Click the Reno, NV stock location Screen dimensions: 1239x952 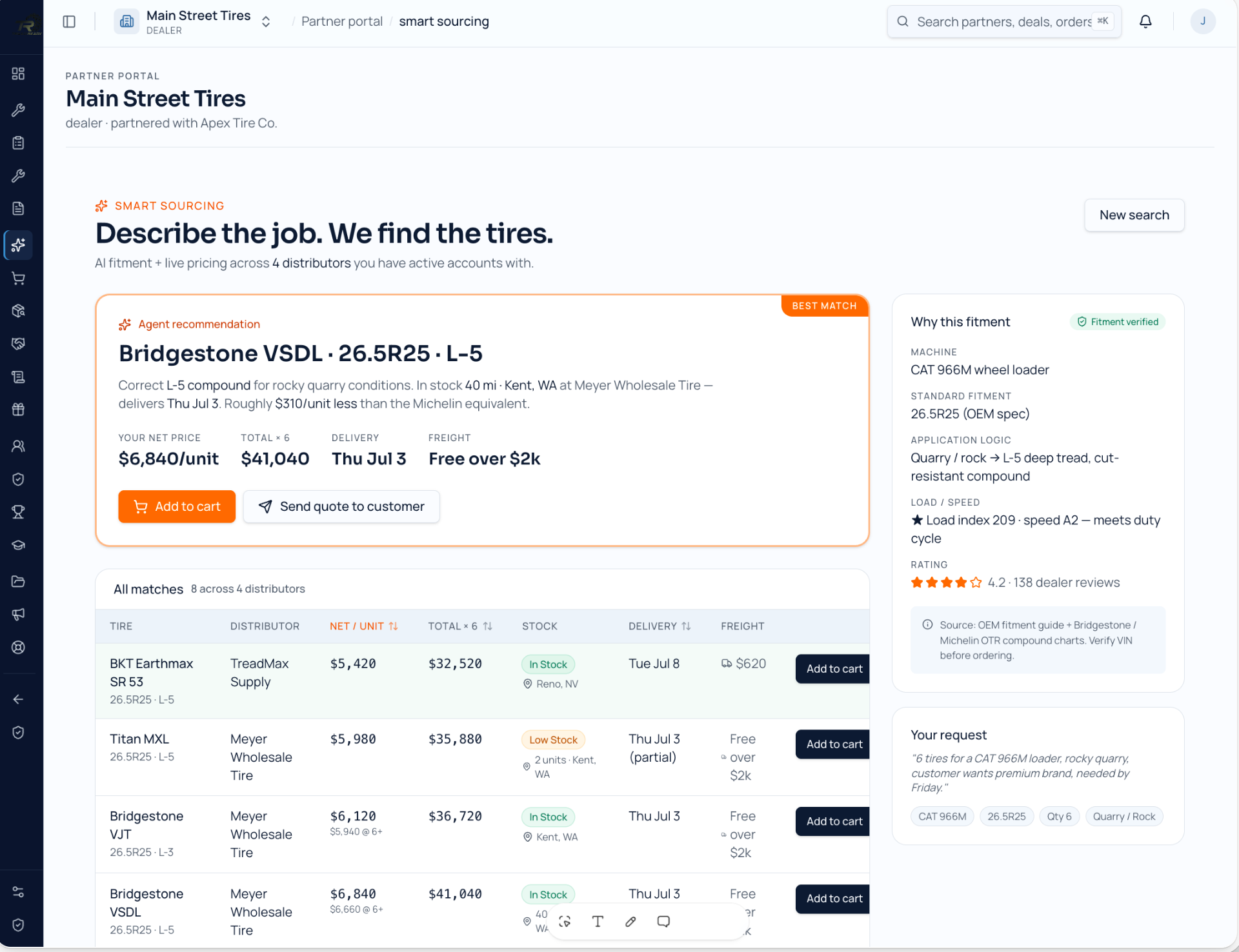click(x=550, y=684)
